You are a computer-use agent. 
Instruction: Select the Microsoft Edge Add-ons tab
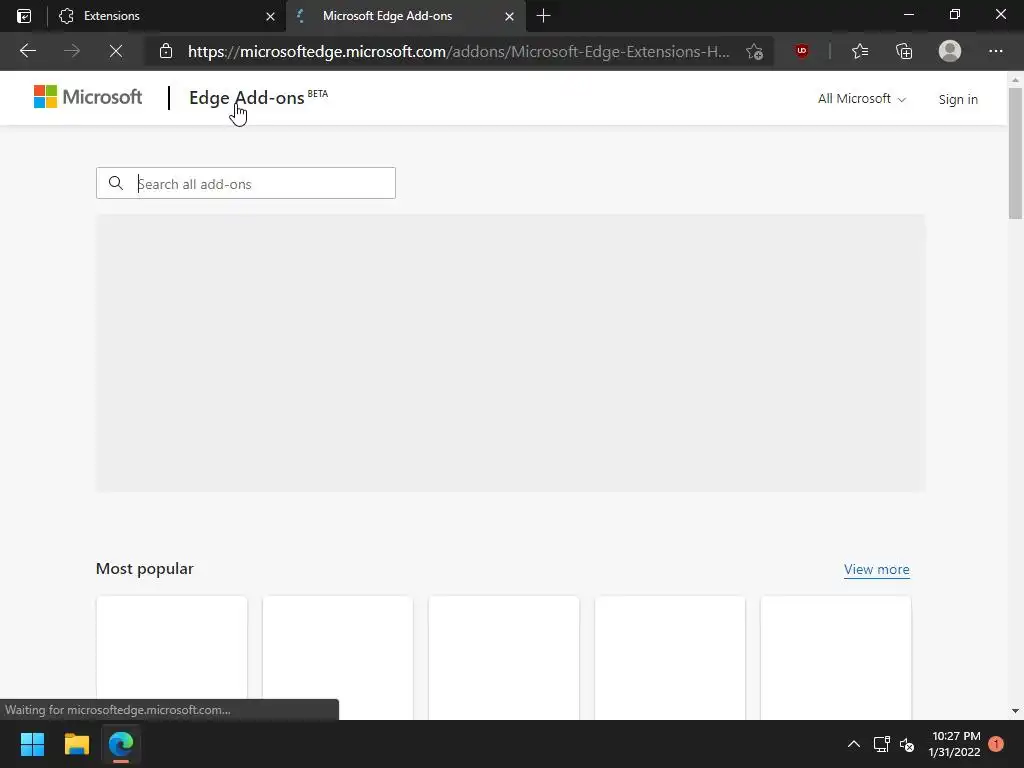(406, 16)
